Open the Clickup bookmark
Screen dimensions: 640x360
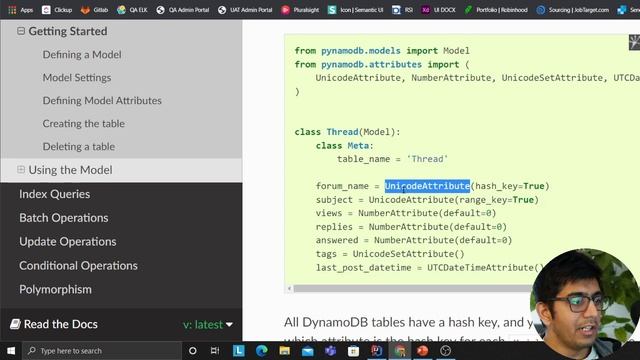57,9
